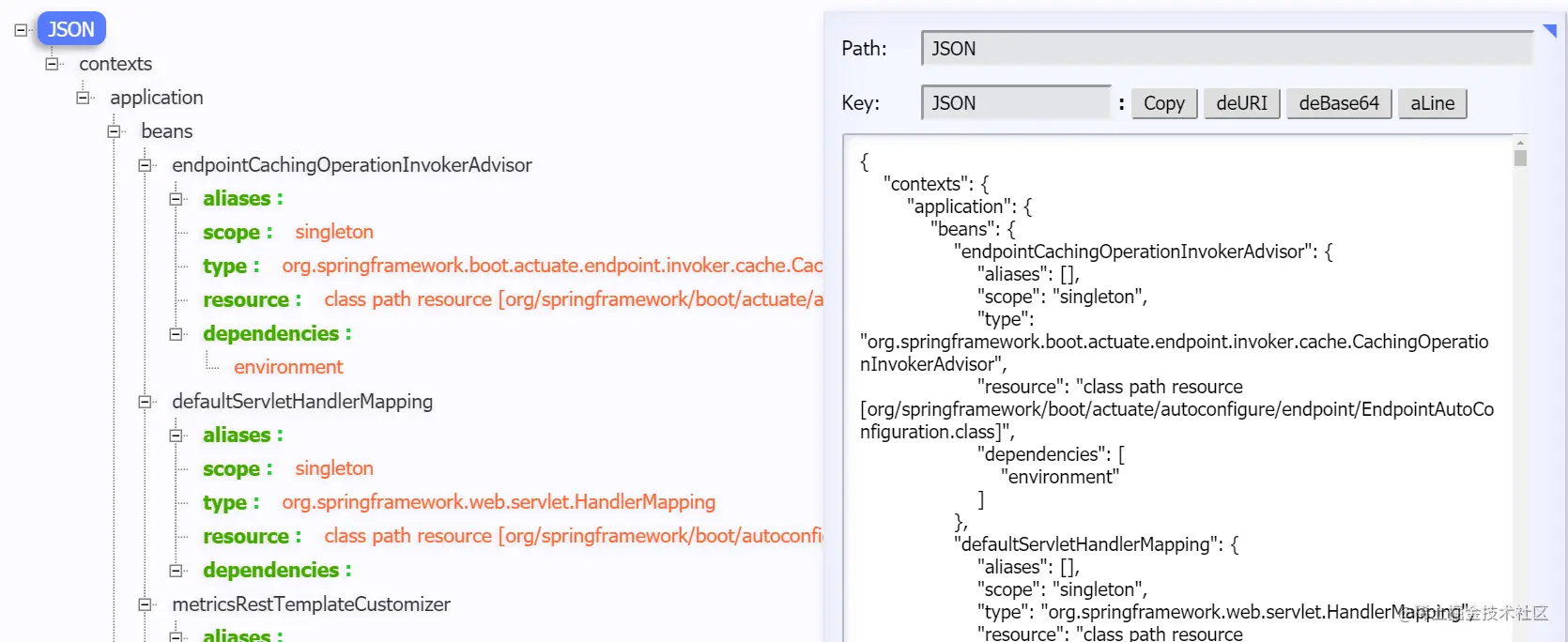Screen dimensions: 1568x642
Task: Select endpointCachingOperationInvokerAdvisor label
Action: click(352, 165)
